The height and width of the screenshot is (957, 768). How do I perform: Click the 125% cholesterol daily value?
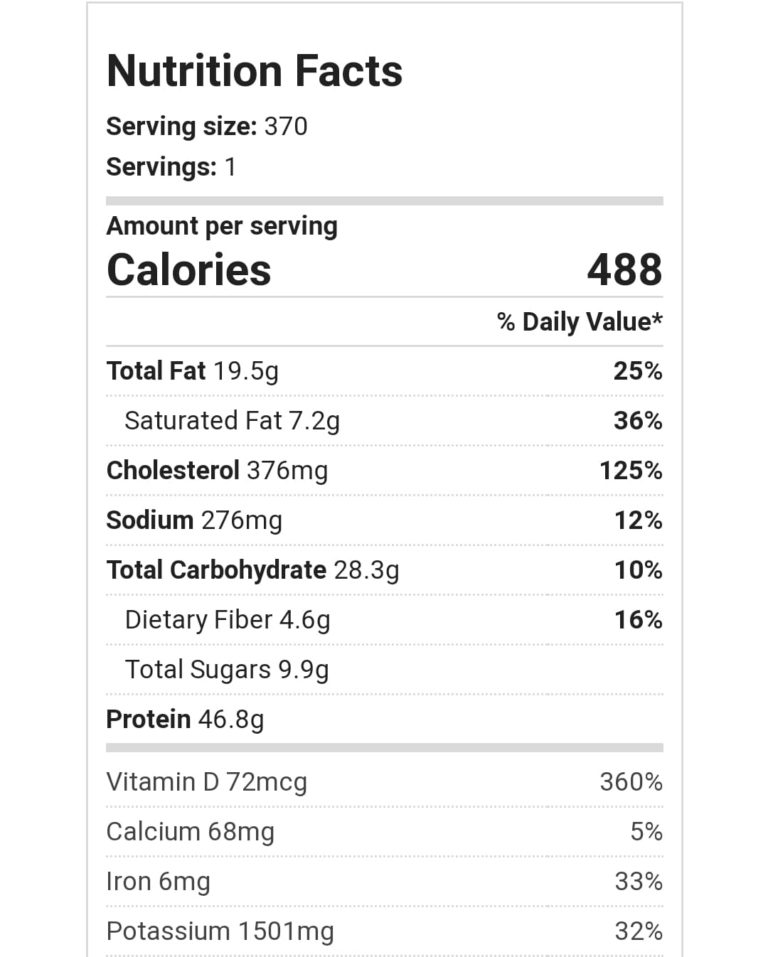[x=630, y=471]
